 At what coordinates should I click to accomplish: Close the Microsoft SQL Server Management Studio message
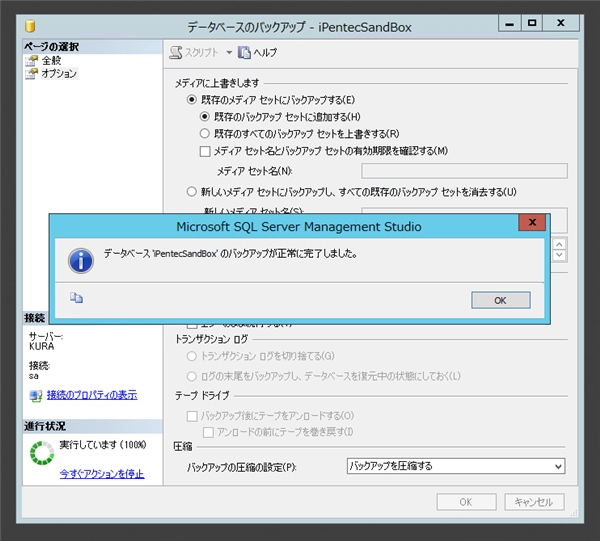coord(532,222)
